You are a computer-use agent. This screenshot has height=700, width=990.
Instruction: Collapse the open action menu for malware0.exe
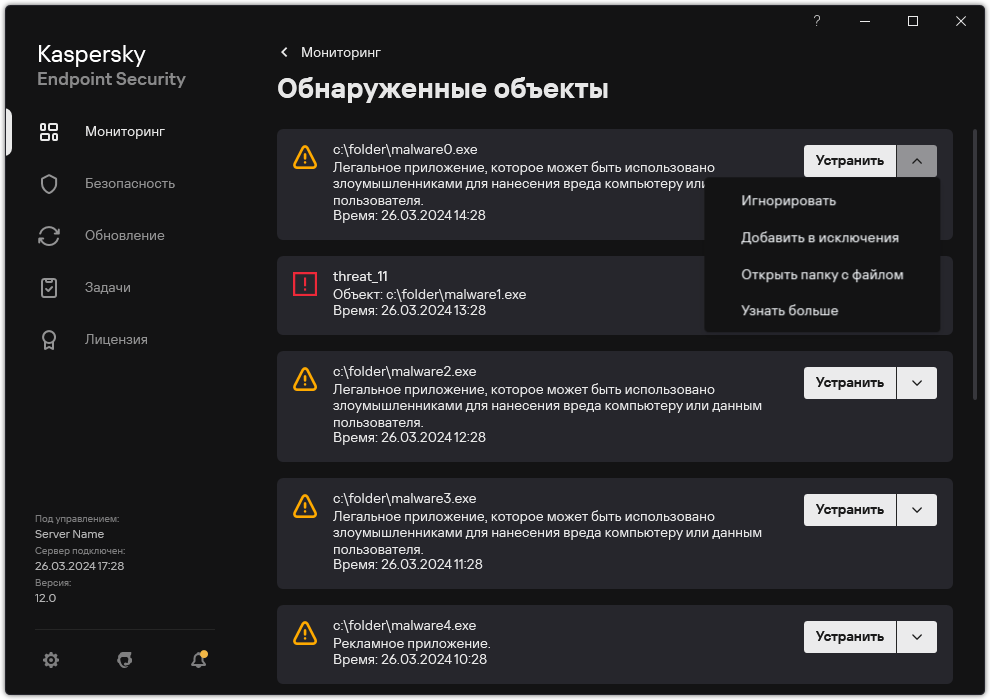pyautogui.click(x=916, y=160)
